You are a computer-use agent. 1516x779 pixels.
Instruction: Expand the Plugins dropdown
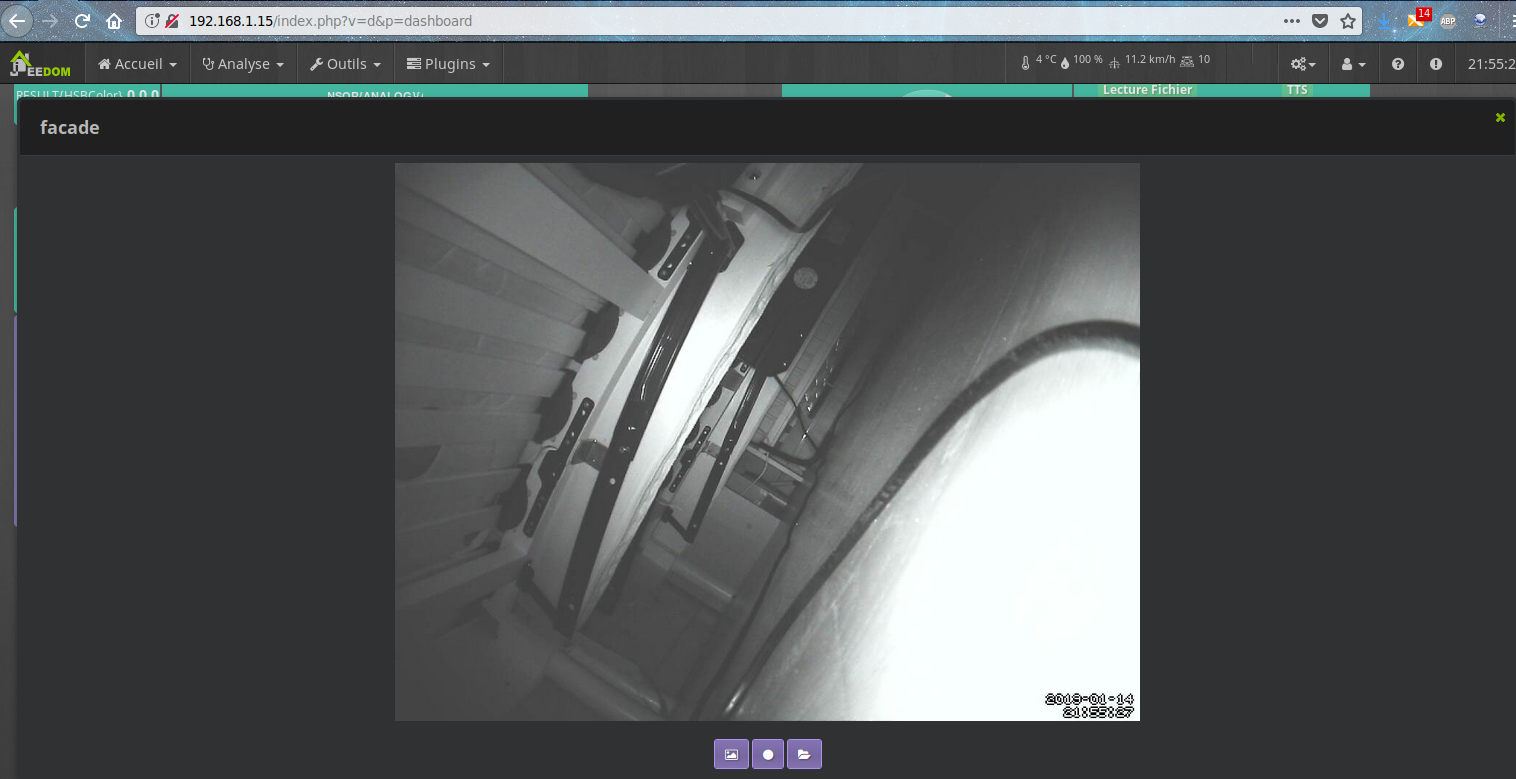click(x=448, y=63)
